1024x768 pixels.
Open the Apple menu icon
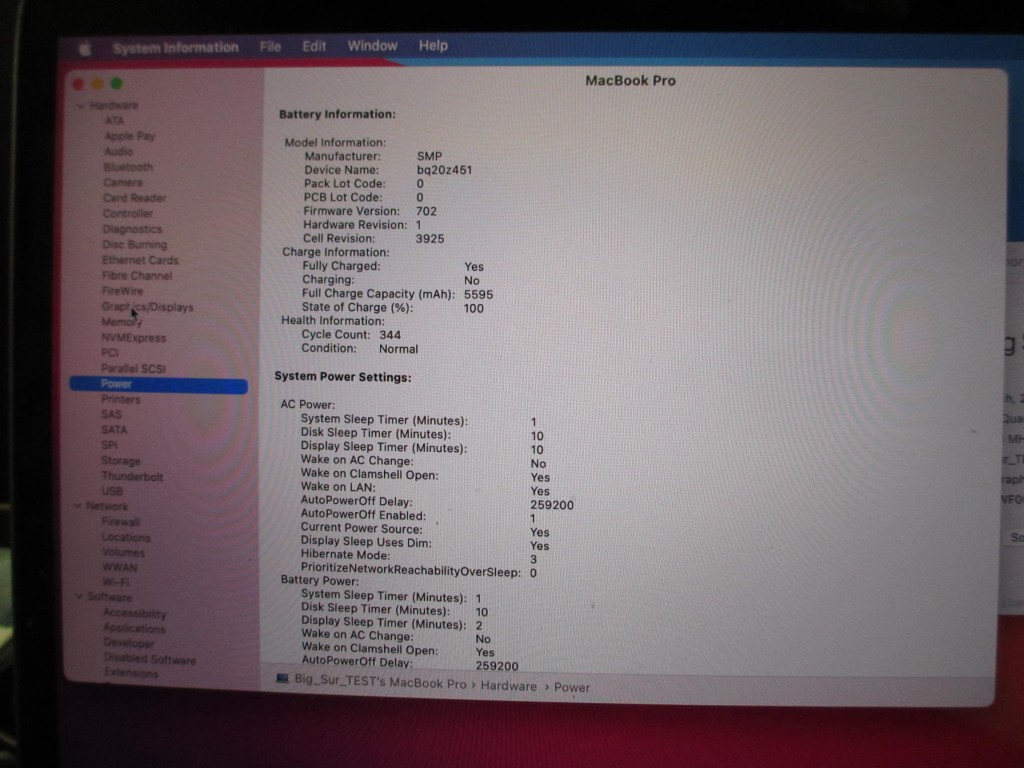tap(85, 48)
